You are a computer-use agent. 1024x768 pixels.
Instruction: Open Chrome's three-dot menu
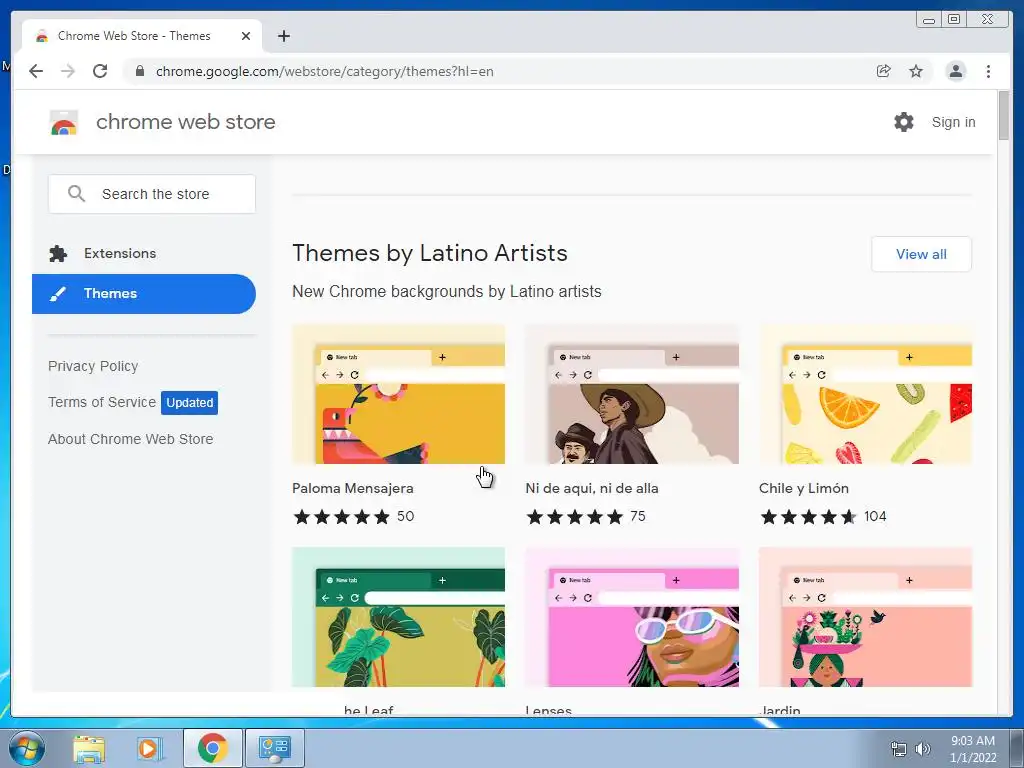click(x=989, y=71)
